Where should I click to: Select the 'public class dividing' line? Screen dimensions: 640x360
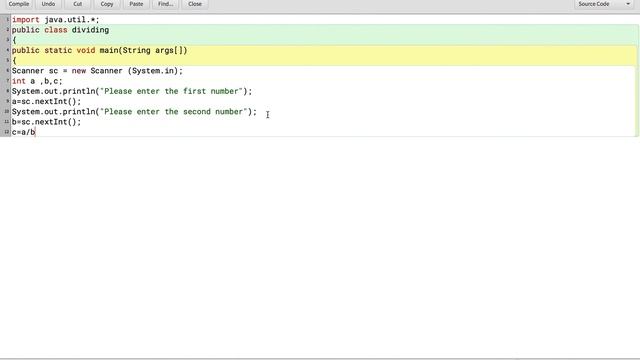(x=60, y=30)
